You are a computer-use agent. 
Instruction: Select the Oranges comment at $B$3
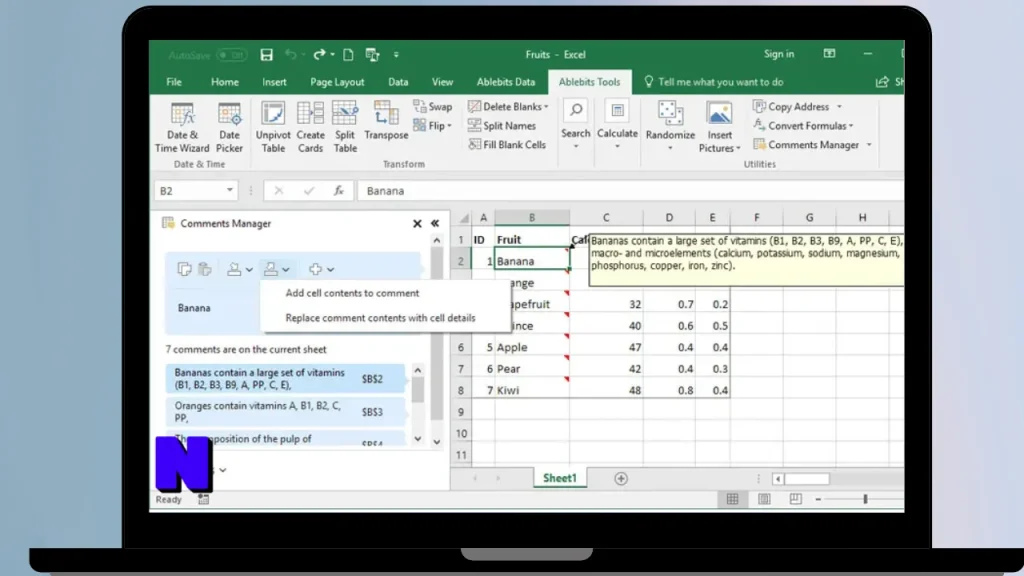[285, 412]
